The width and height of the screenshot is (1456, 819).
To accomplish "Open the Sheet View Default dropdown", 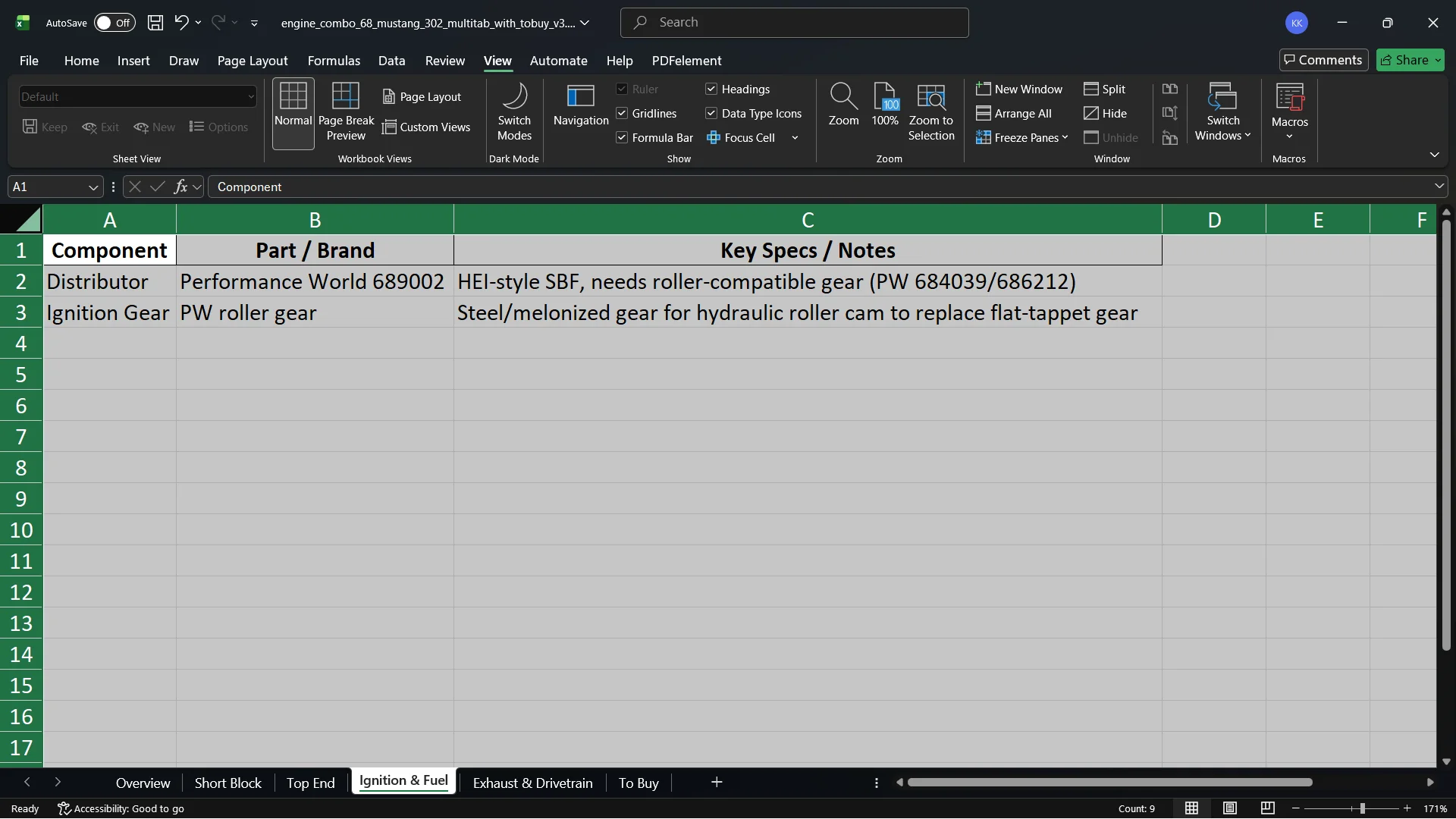I will [138, 97].
